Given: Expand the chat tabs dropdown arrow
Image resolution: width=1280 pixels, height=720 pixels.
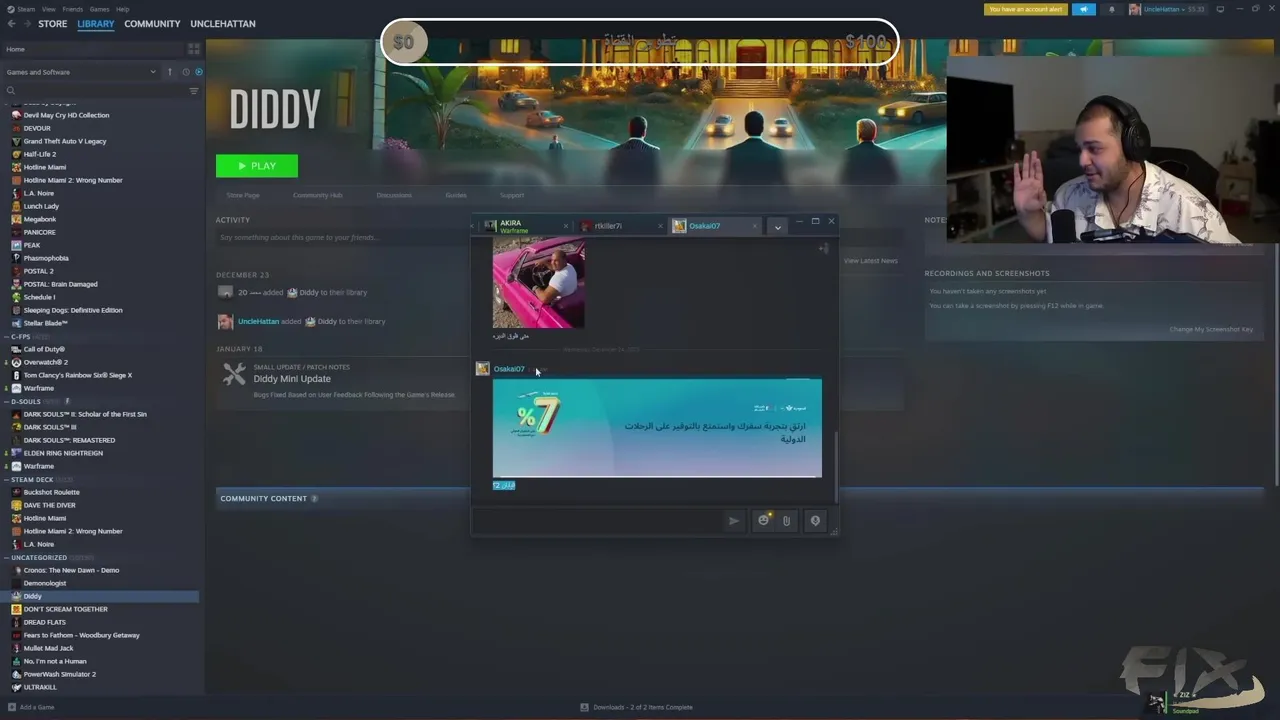Looking at the screenshot, I should 777,227.
